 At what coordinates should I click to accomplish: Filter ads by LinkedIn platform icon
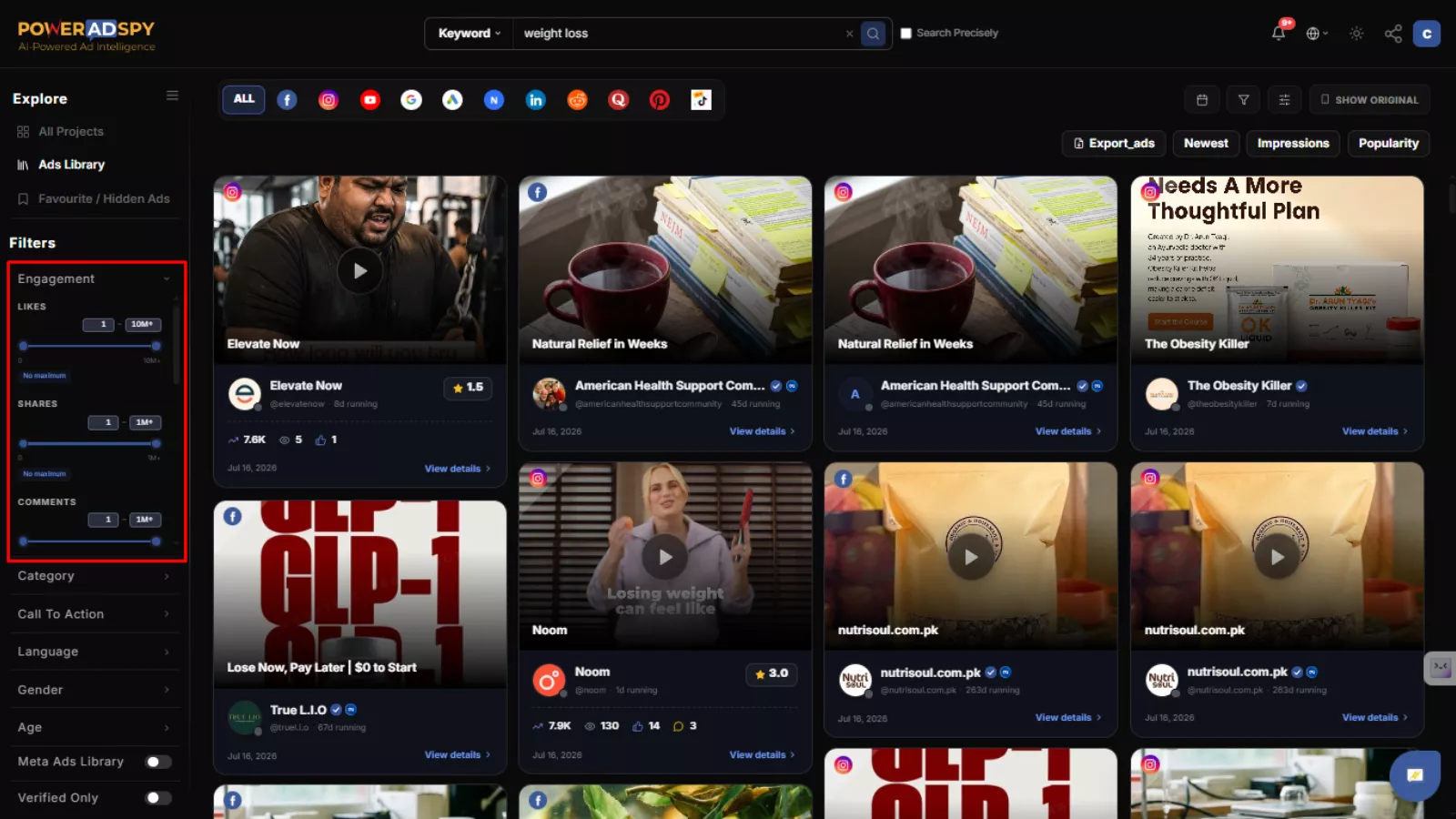point(536,100)
